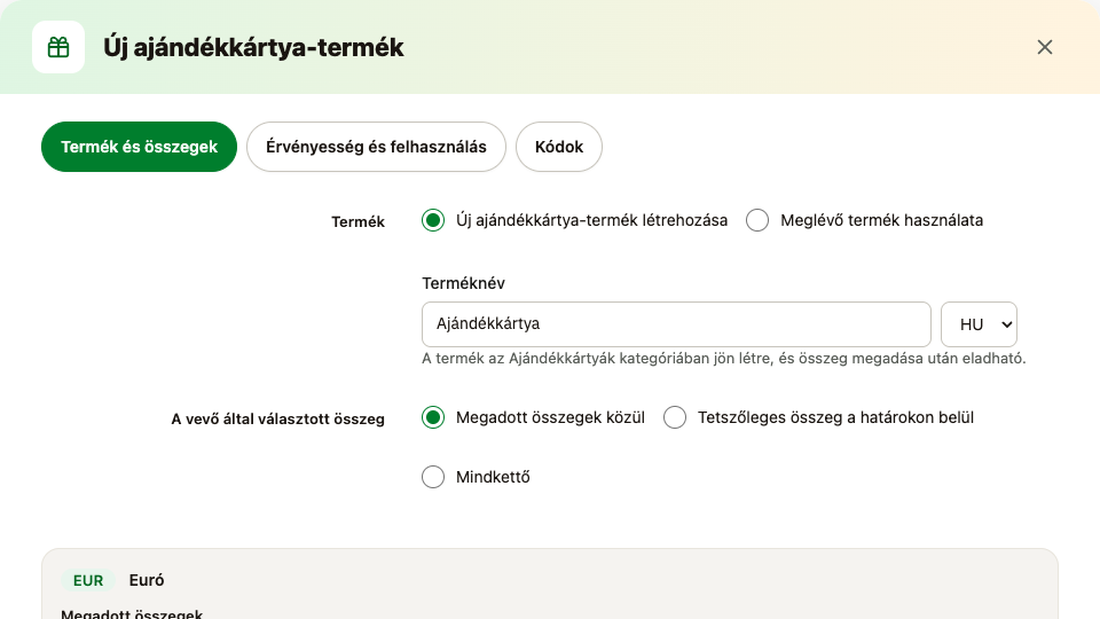Viewport: 1100px width, 619px height.
Task: Switch to Érvényesség és felhasználás tab
Action: pyautogui.click(x=376, y=147)
